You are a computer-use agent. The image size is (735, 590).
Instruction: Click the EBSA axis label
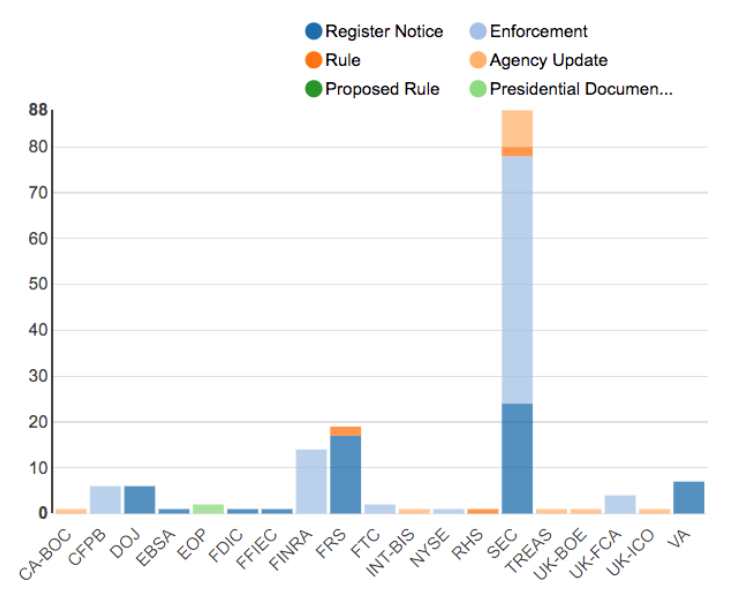click(x=155, y=546)
